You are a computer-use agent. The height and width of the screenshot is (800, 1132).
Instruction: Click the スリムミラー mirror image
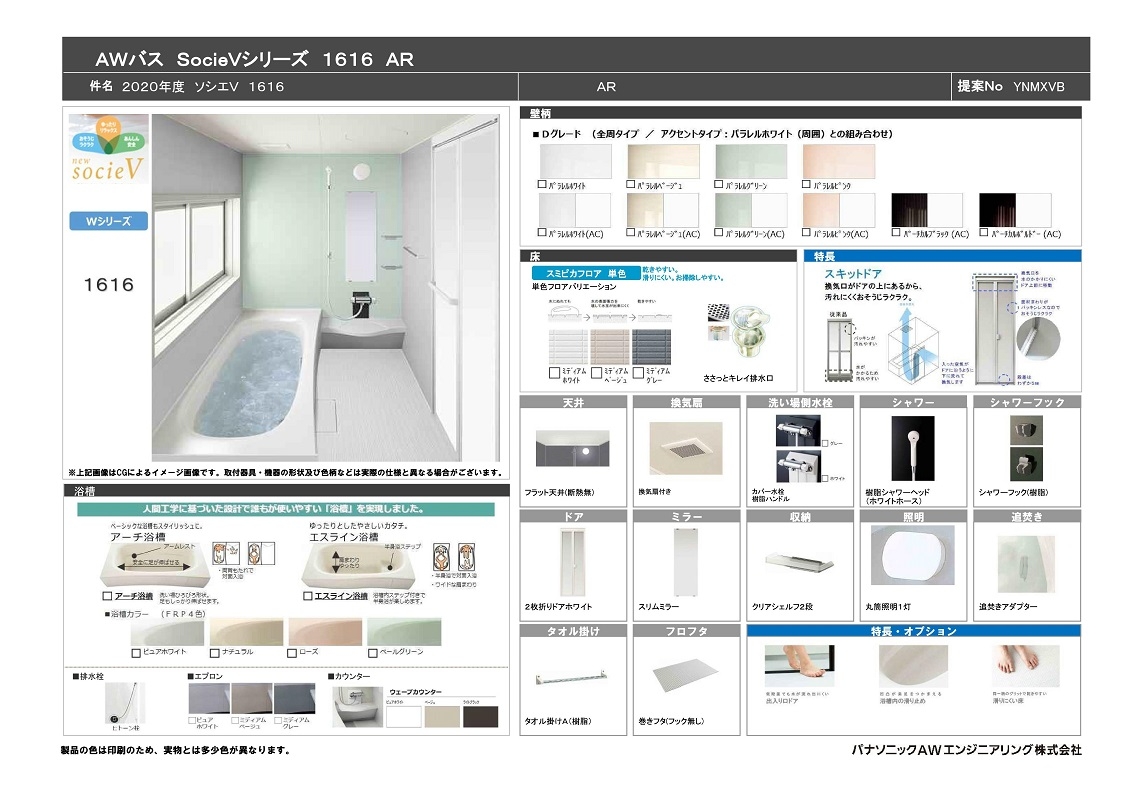pos(686,562)
